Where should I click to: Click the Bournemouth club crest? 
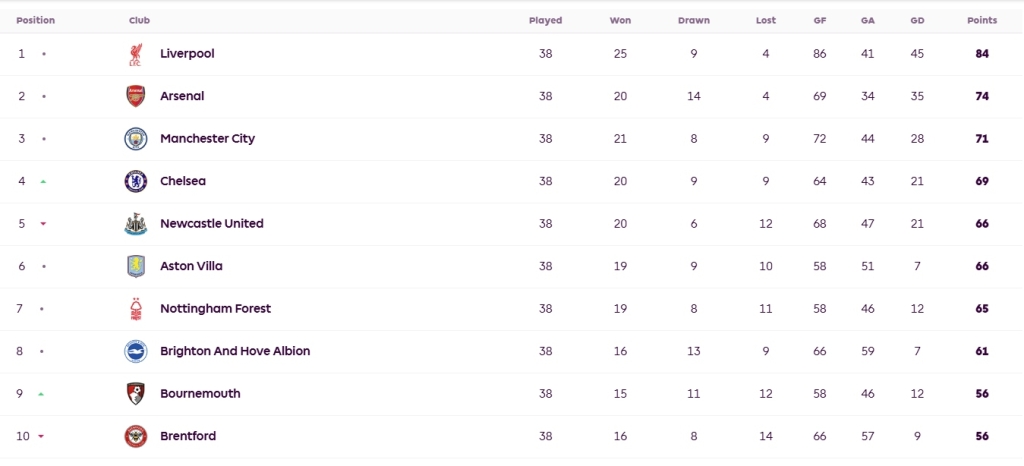click(136, 394)
